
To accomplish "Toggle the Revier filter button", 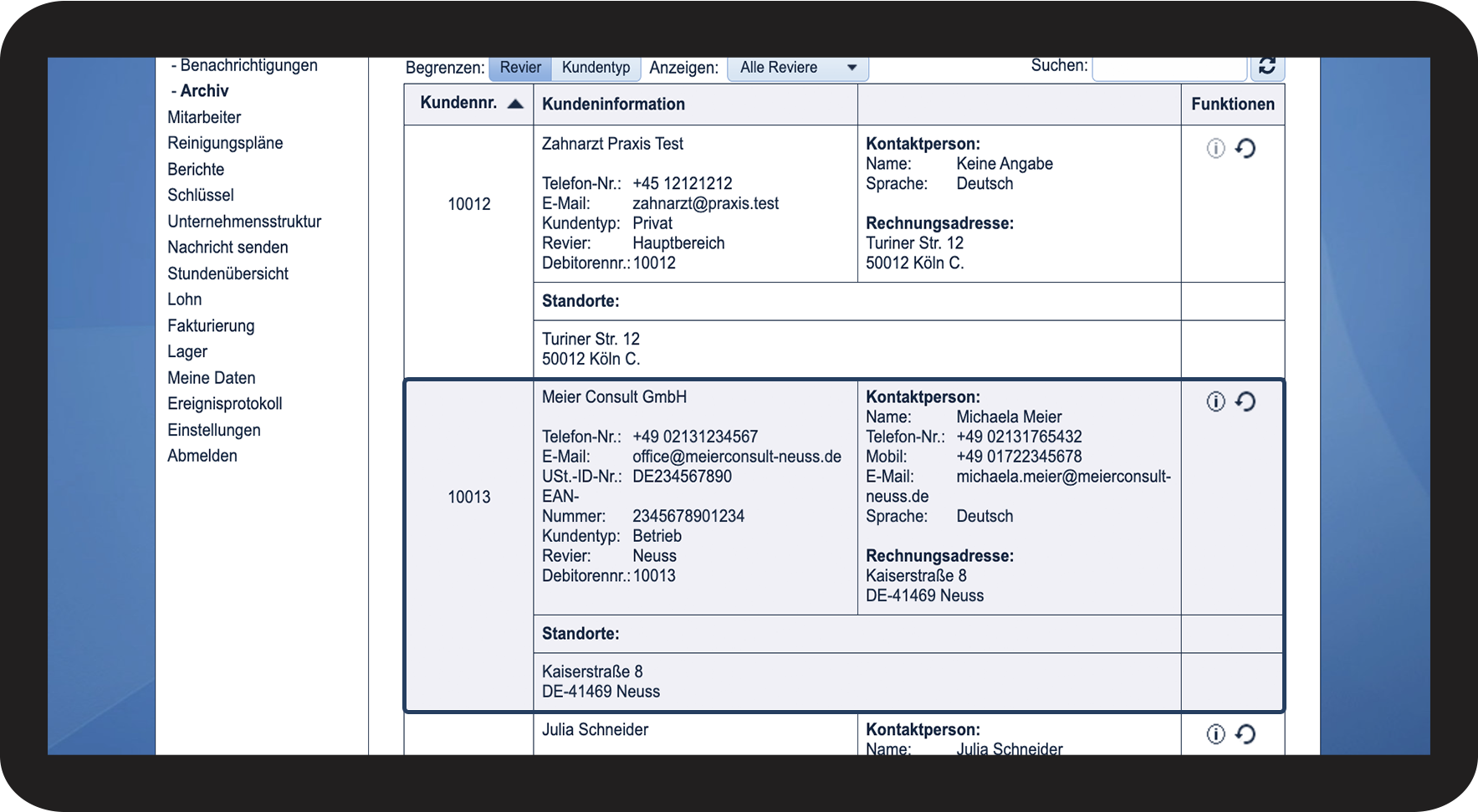I will (x=520, y=68).
